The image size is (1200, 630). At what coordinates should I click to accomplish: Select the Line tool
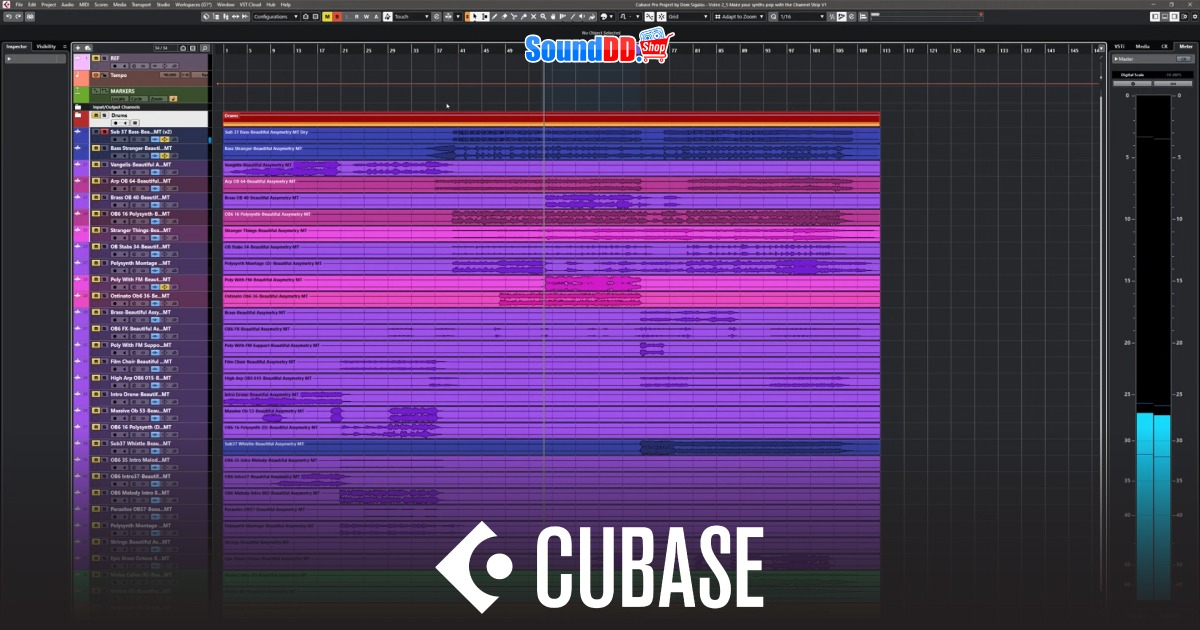pyautogui.click(x=573, y=17)
